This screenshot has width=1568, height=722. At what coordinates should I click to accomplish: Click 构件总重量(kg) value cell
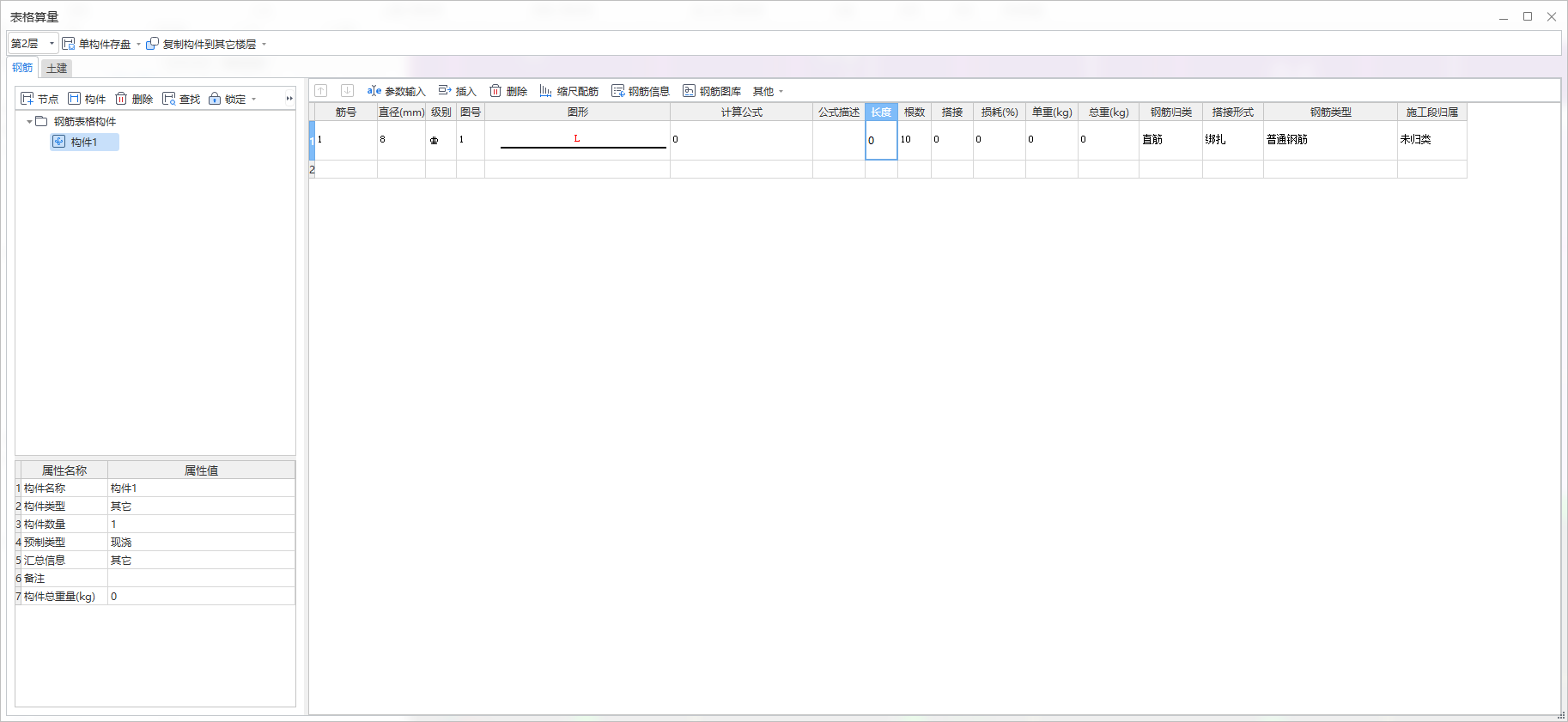pyautogui.click(x=201, y=597)
